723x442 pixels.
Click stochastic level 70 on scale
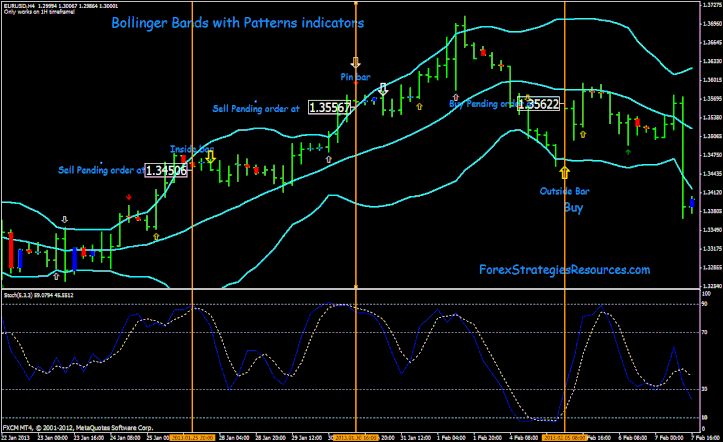tap(705, 332)
